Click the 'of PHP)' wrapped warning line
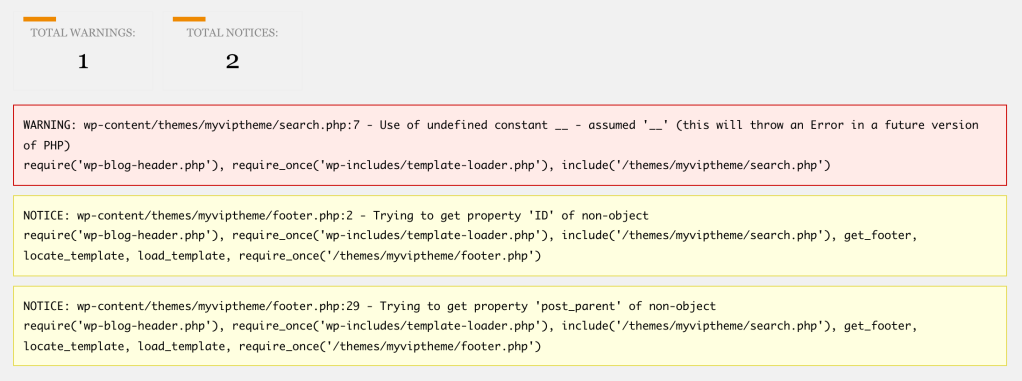The height and width of the screenshot is (381, 1022). (x=46, y=145)
